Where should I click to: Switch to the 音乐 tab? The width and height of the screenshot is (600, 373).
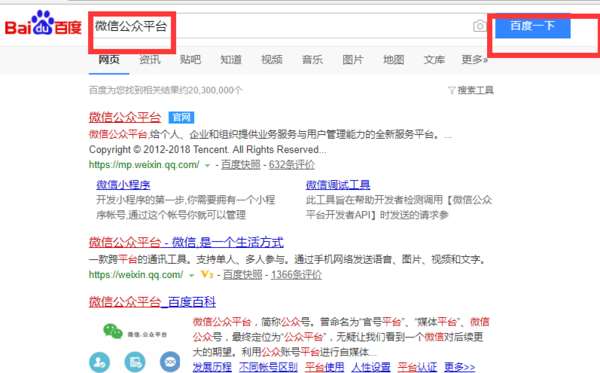tap(312, 60)
